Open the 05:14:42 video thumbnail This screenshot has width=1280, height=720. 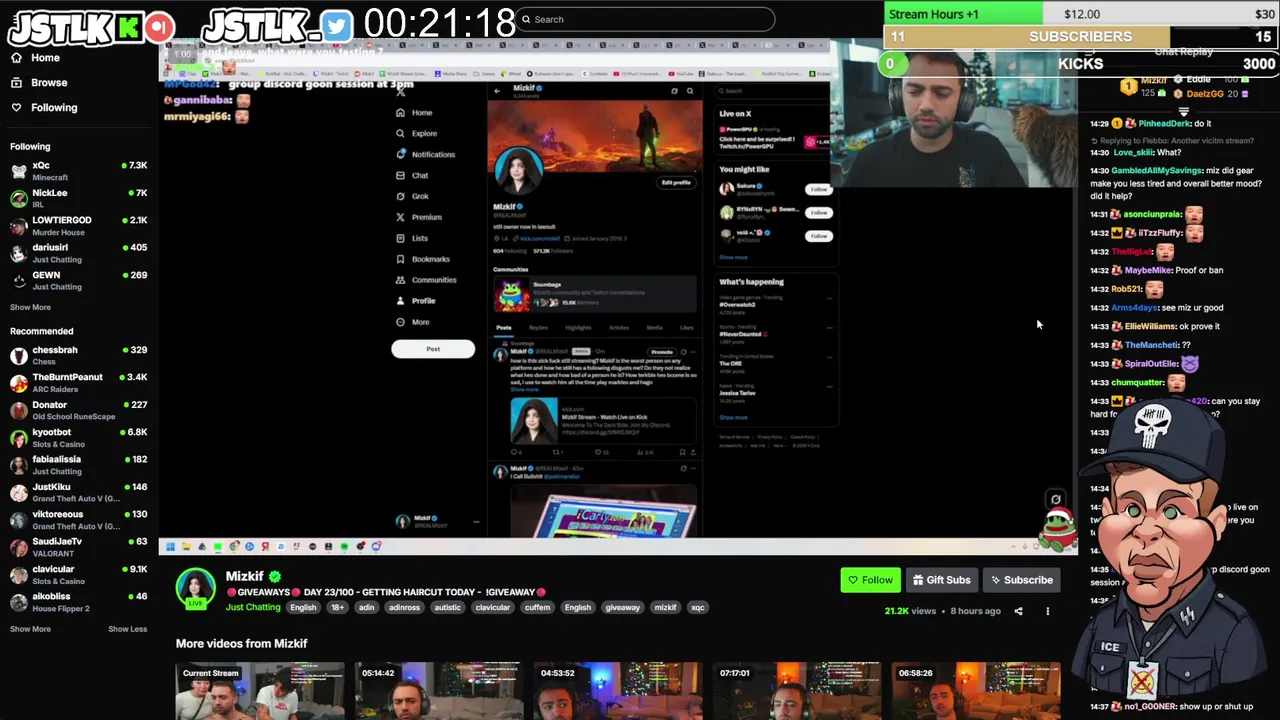(439, 691)
